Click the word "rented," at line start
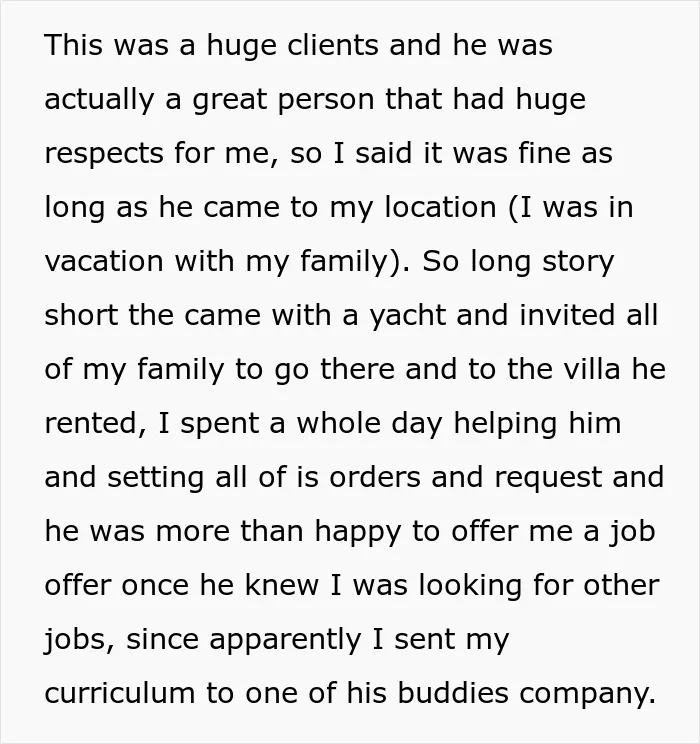 [x=95, y=424]
